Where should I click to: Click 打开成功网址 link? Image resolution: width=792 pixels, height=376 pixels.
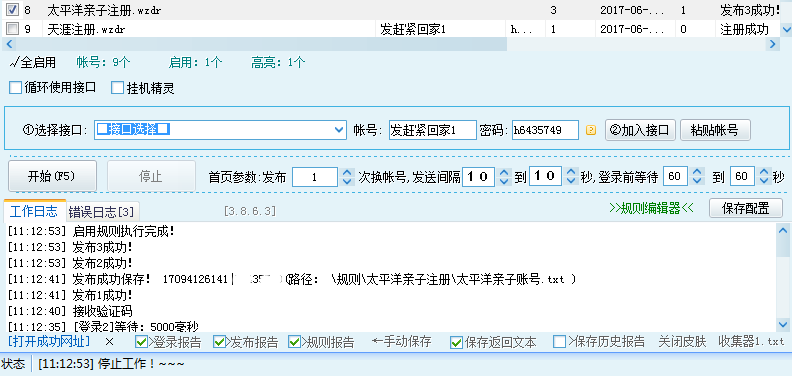(x=49, y=341)
